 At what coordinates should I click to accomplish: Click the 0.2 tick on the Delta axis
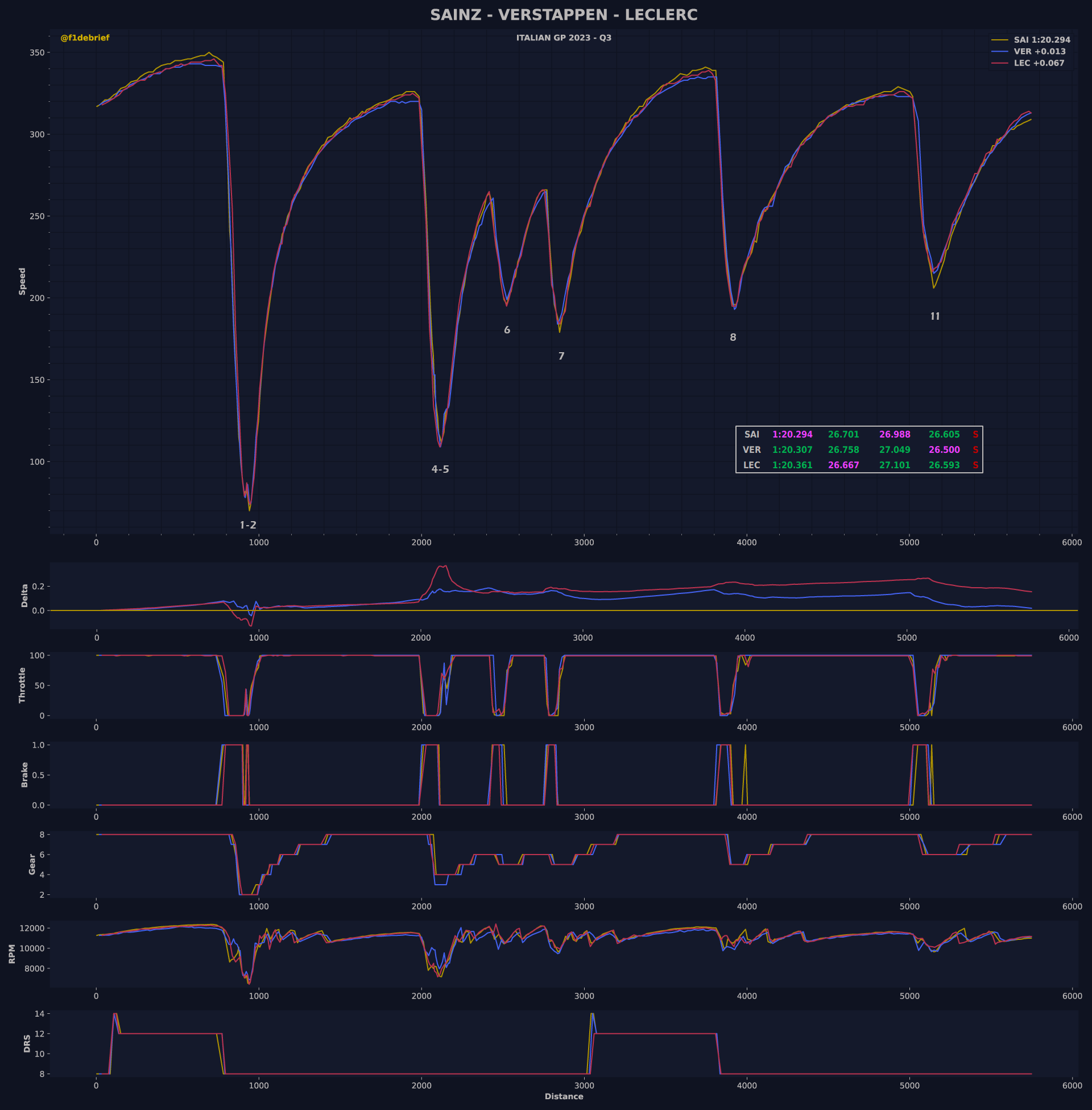click(39, 586)
